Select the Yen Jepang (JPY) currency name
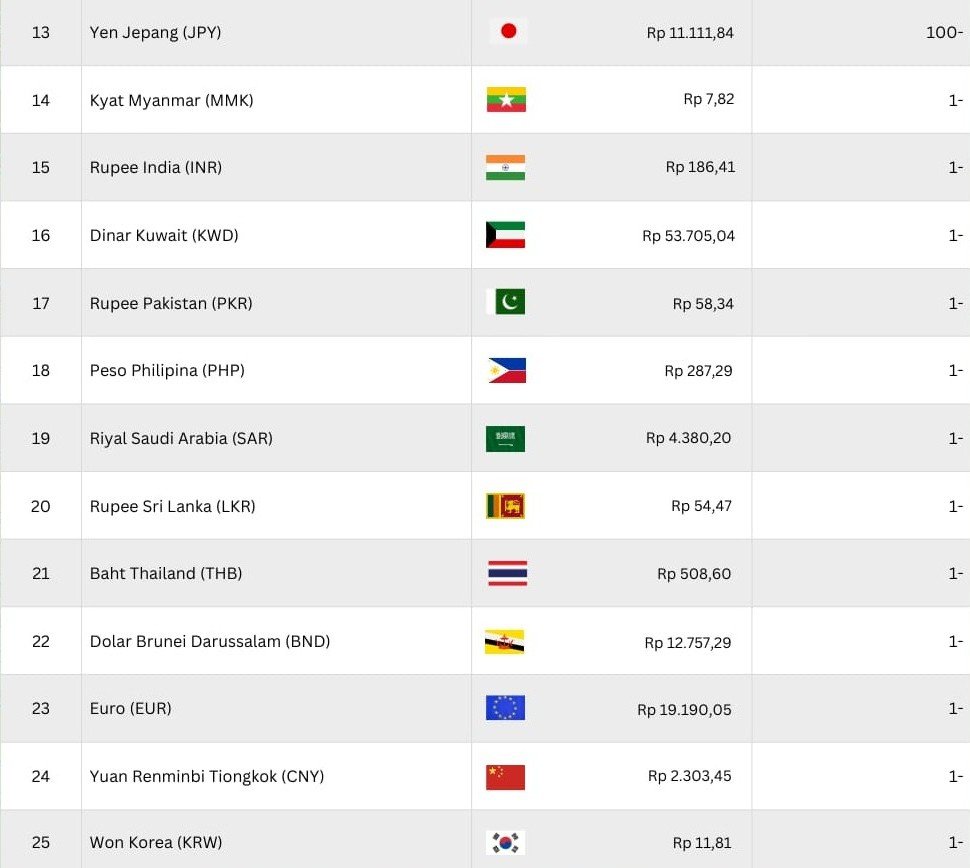 155,32
